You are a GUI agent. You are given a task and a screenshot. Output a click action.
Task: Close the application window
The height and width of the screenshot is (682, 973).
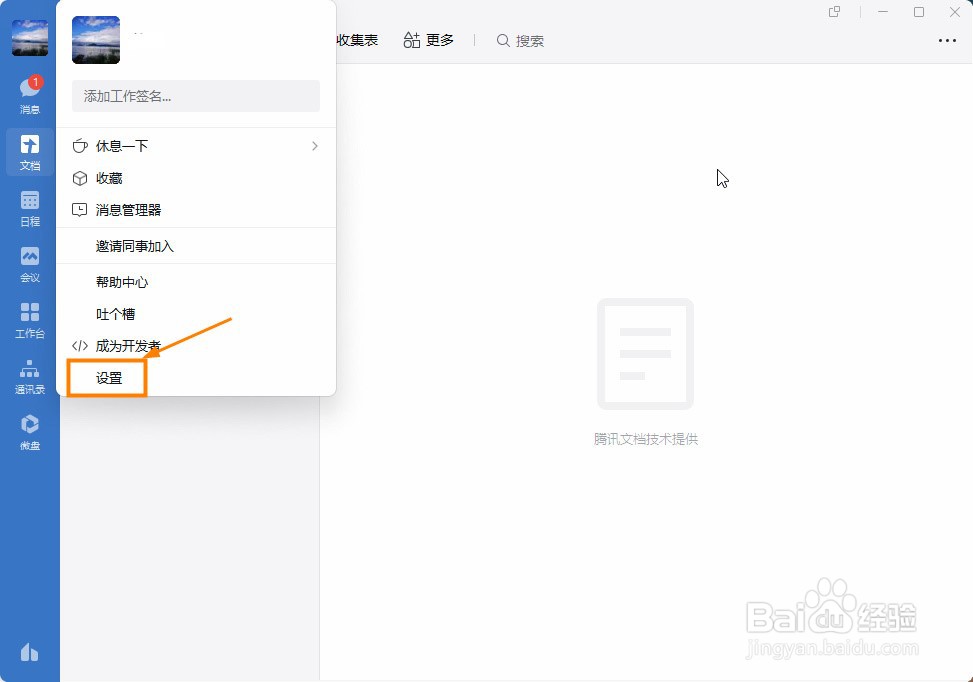pos(955,12)
